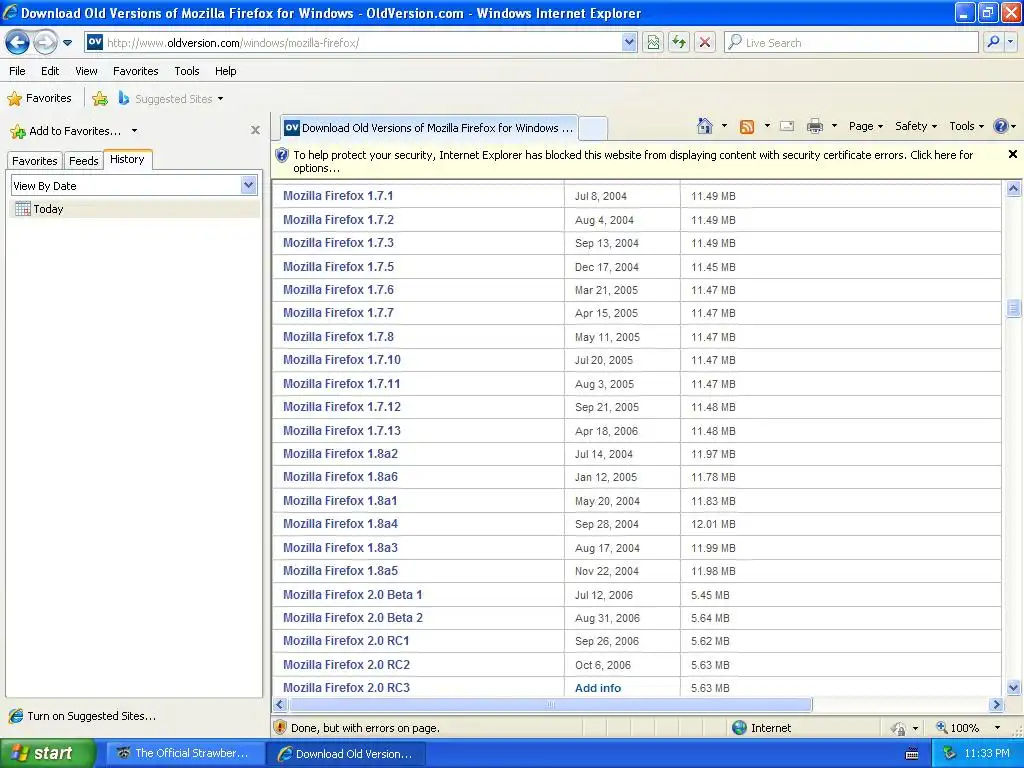Open the zoom level dropdown arrow
The image size is (1024, 768).
coord(997,728)
